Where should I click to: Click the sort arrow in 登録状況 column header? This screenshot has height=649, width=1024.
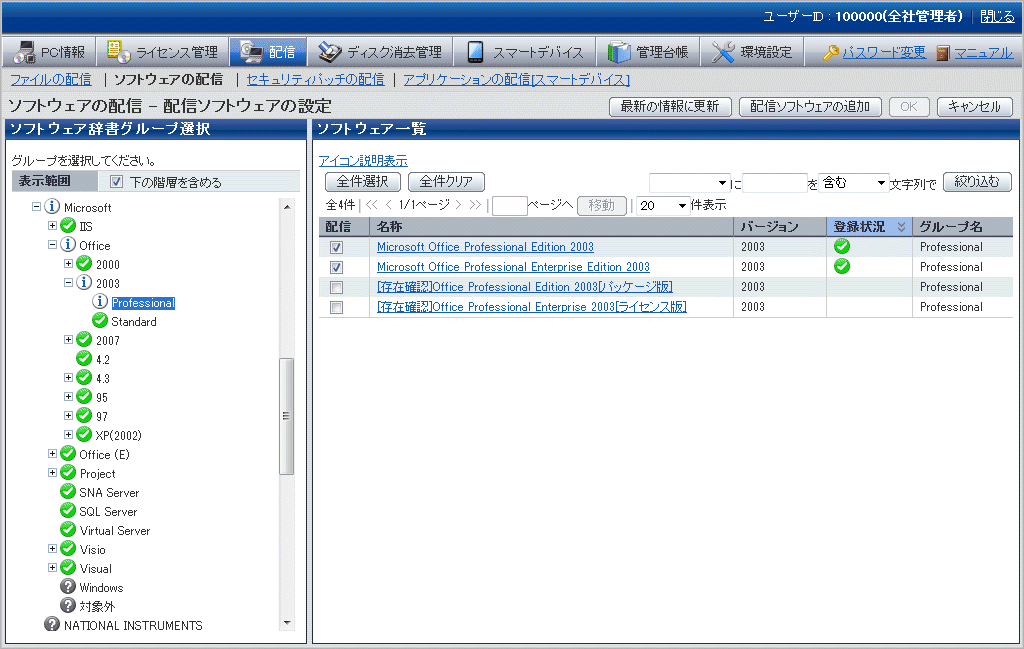tap(901, 227)
